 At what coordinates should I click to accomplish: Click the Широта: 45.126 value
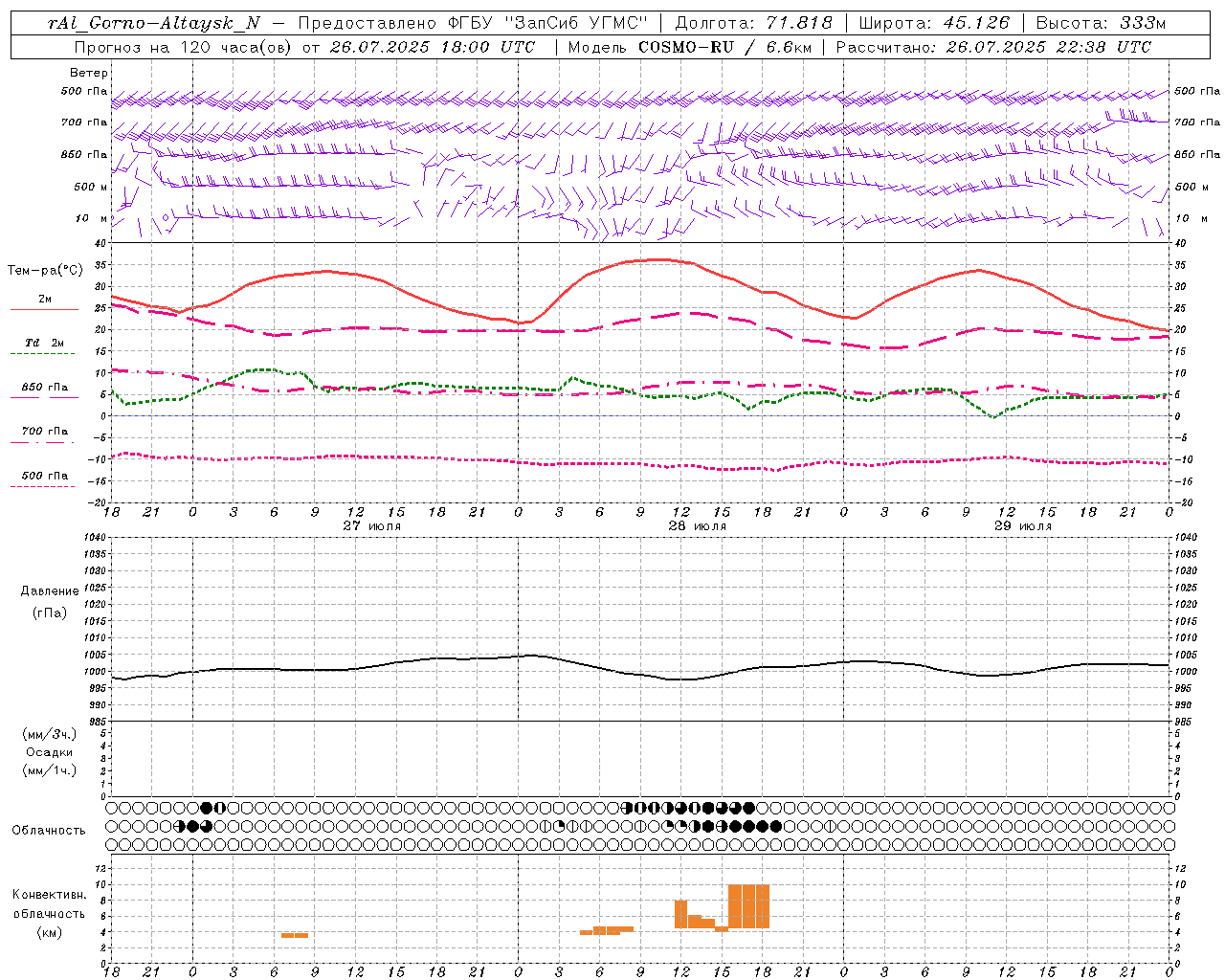point(934,23)
